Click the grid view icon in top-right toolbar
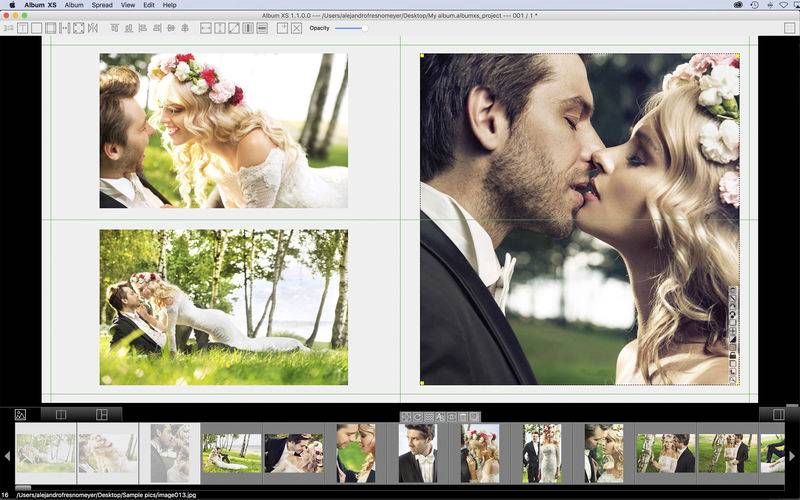The image size is (800, 500). (x=790, y=28)
